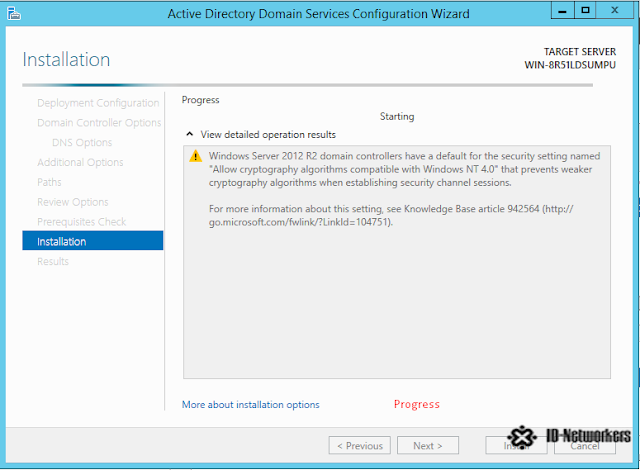Open Deployment Configuration step

pos(98,103)
